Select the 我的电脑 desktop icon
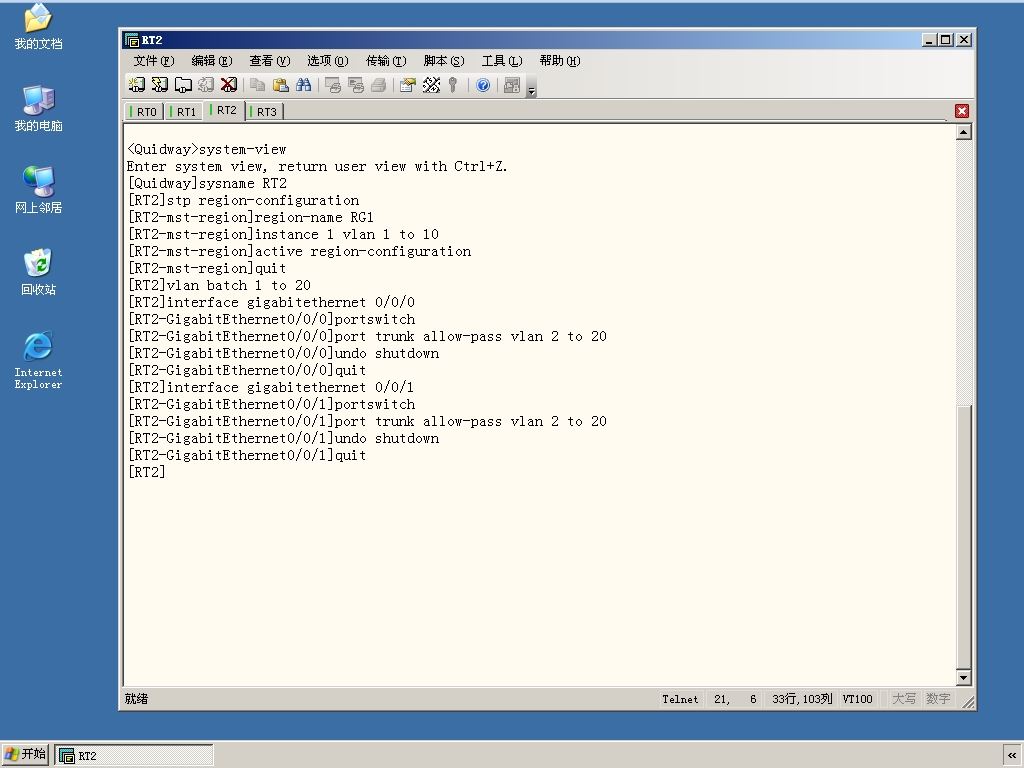This screenshot has height=768, width=1024. [x=39, y=109]
